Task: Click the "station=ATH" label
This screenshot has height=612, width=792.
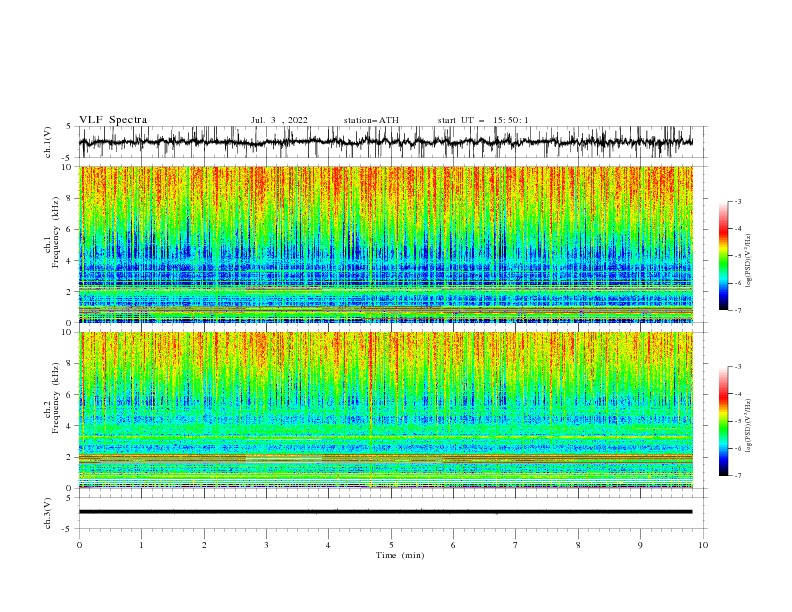Action: click(371, 120)
